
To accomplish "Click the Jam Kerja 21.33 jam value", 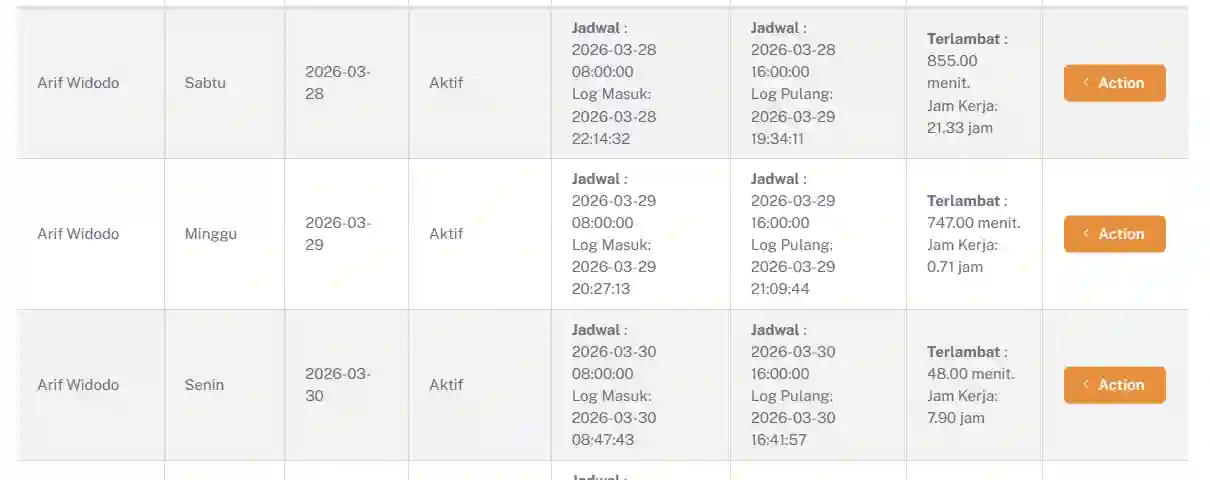I will tap(960, 128).
